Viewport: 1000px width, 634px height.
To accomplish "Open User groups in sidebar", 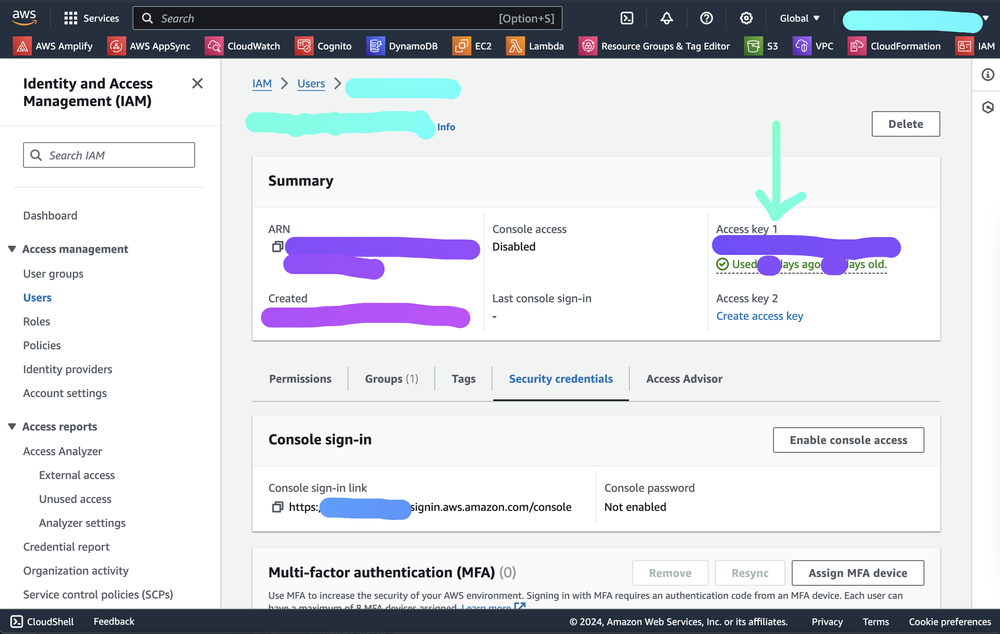I will coord(53,274).
